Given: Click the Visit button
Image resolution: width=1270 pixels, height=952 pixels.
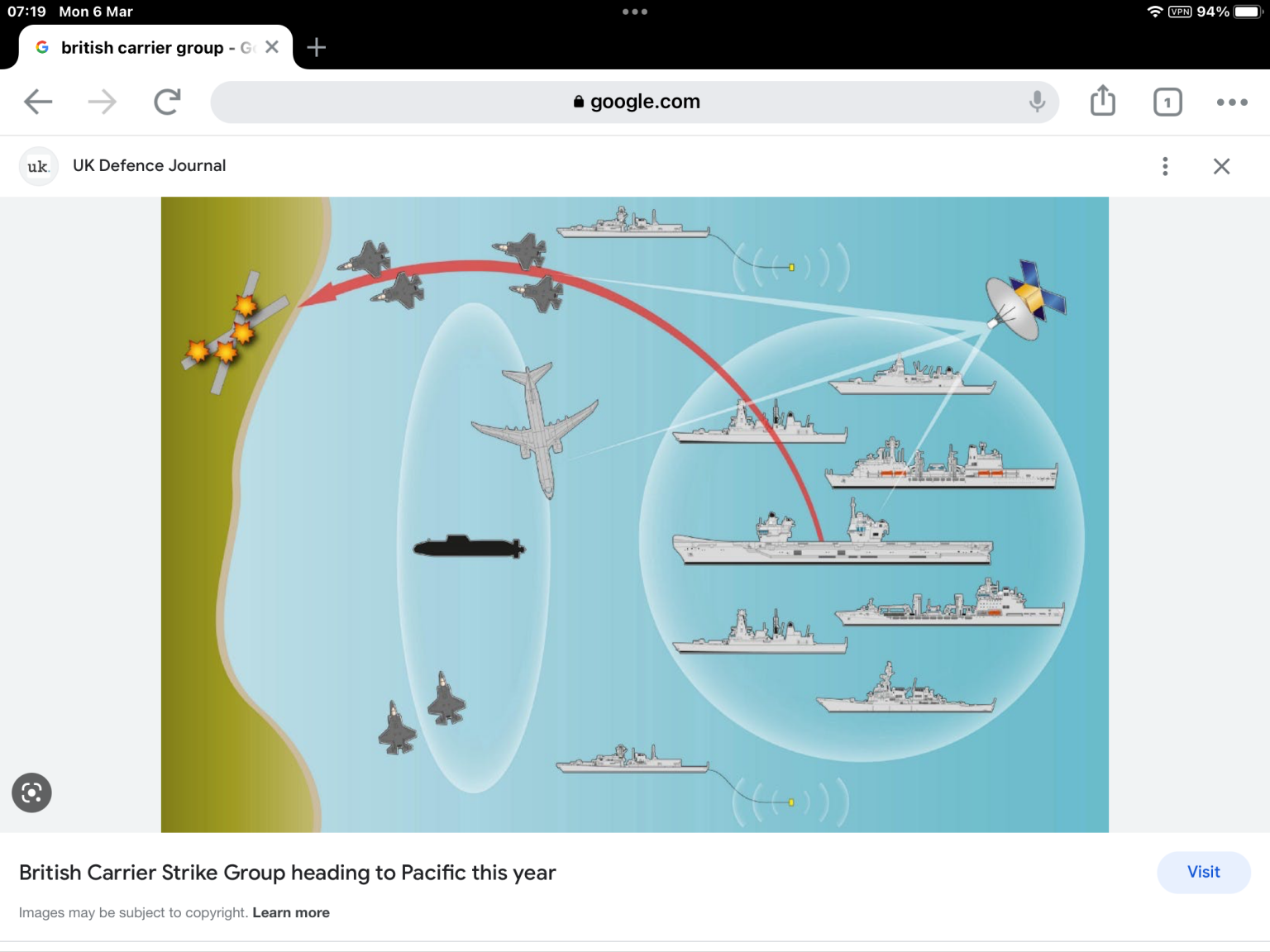Looking at the screenshot, I should (1203, 872).
